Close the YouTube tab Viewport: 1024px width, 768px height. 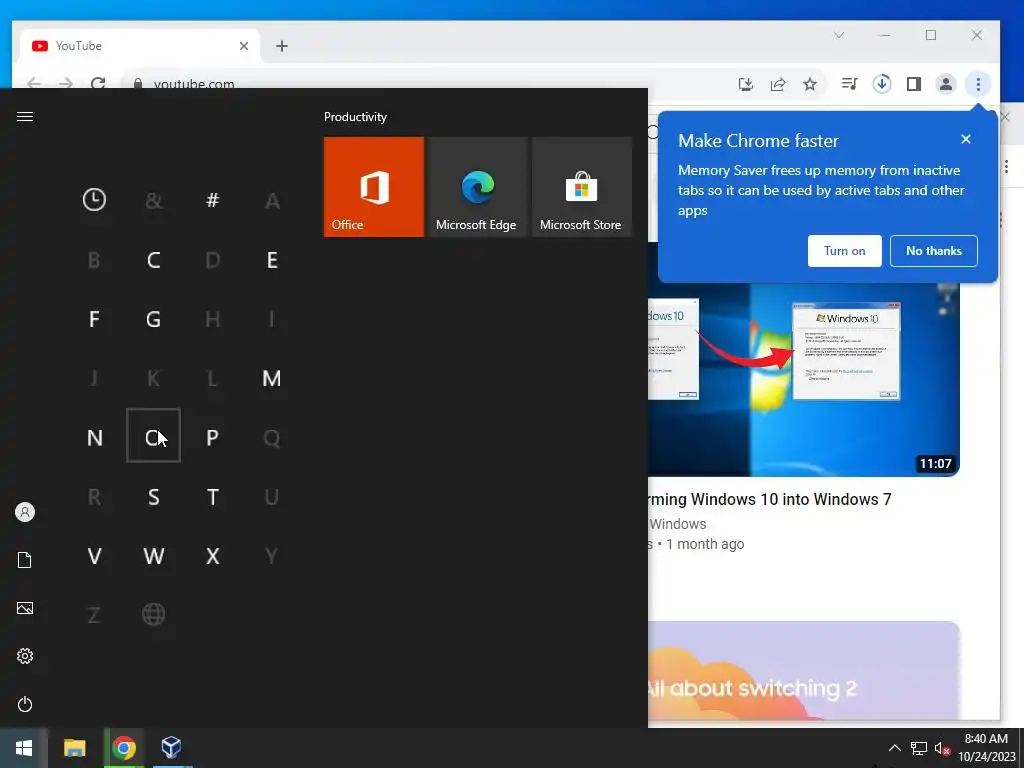tap(244, 46)
